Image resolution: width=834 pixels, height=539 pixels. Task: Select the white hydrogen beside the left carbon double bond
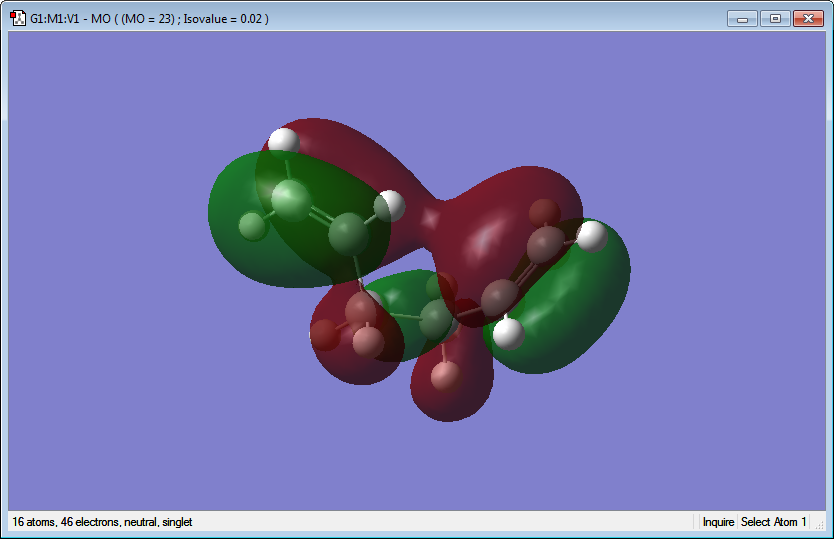pos(389,206)
